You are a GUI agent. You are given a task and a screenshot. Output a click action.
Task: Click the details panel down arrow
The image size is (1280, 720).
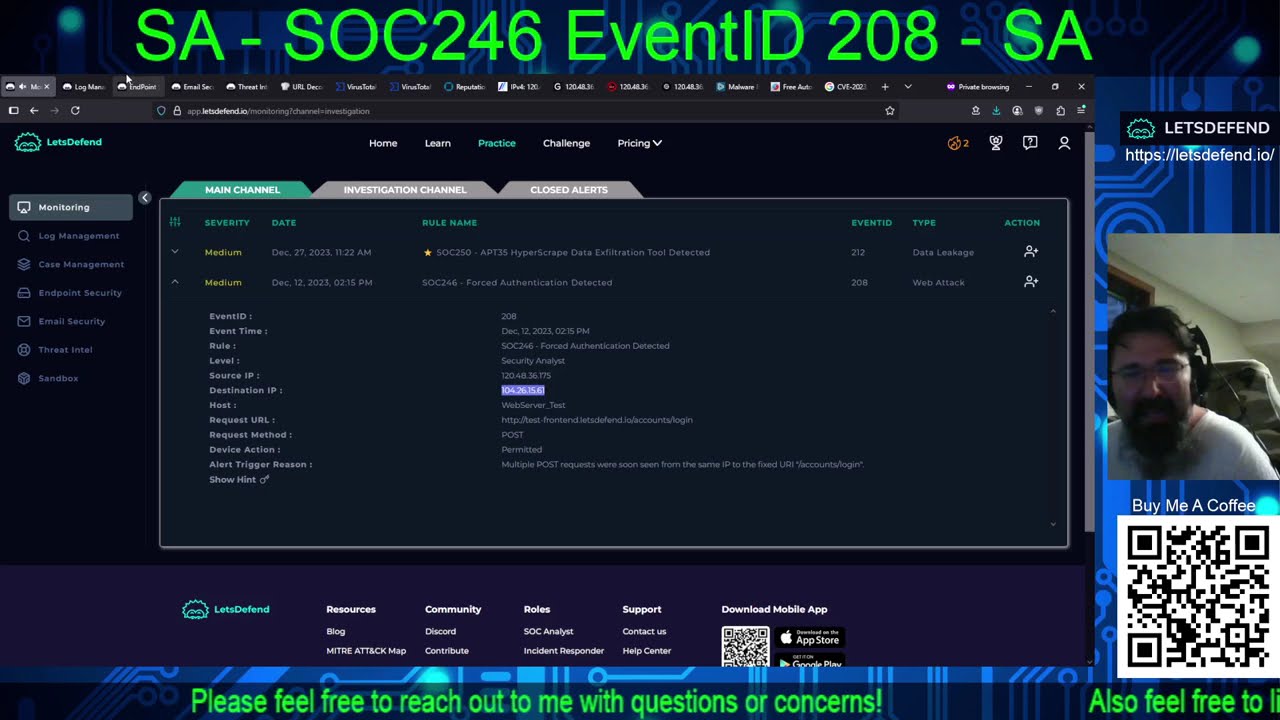click(x=1053, y=524)
